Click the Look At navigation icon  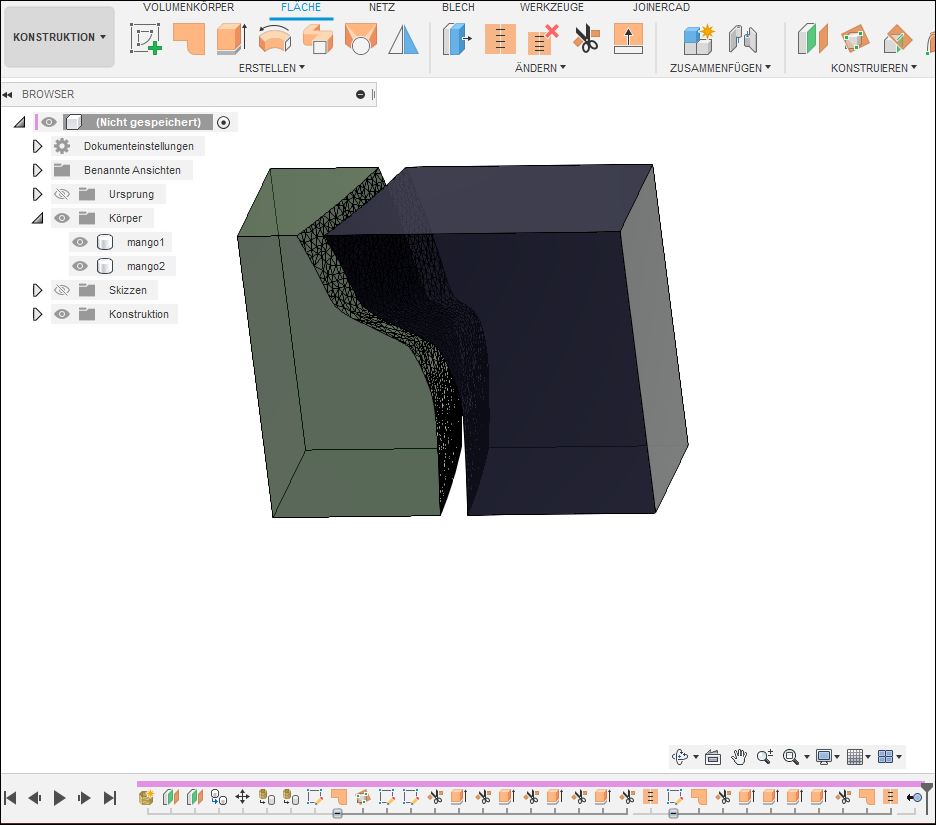click(x=713, y=757)
